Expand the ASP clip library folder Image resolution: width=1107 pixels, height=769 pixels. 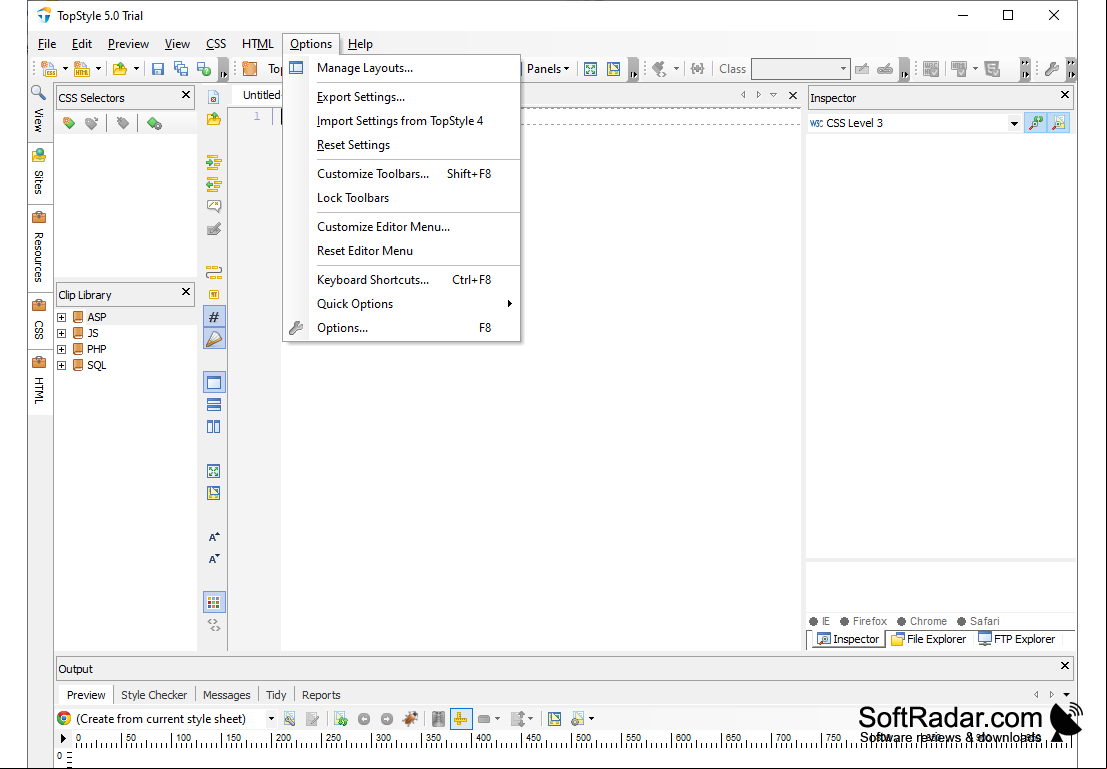click(x=62, y=317)
